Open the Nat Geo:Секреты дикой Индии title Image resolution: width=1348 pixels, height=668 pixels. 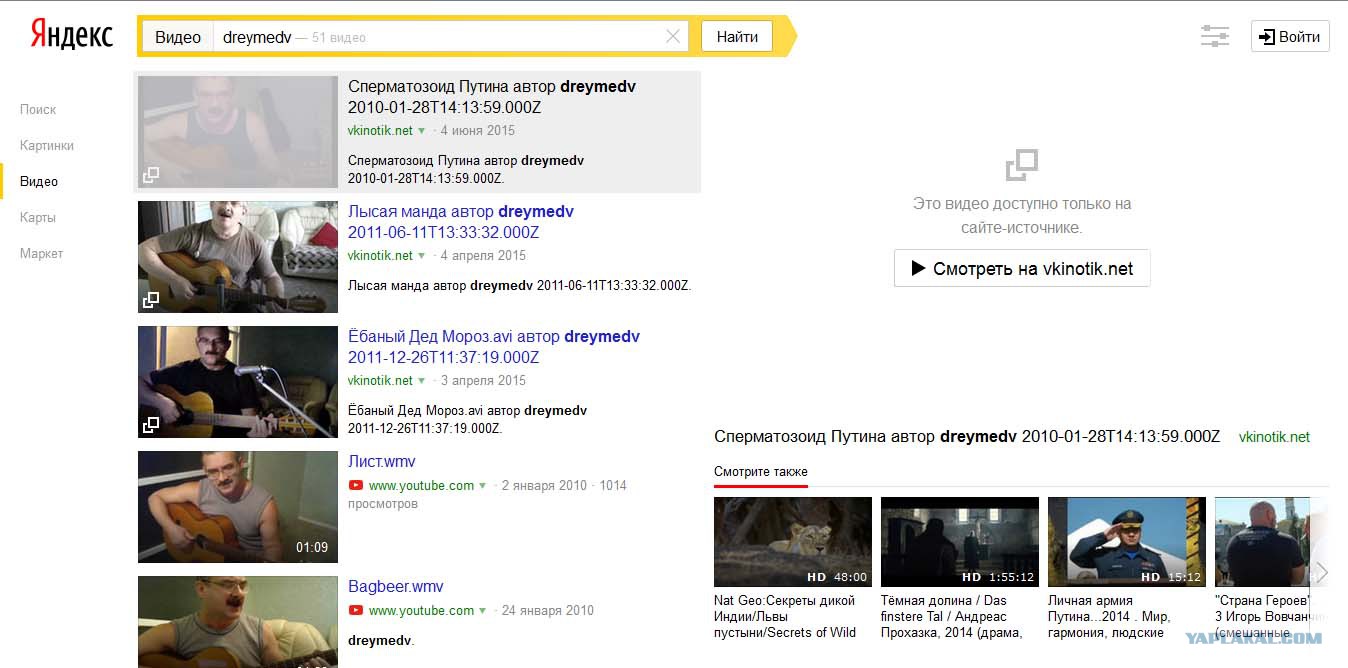pyautogui.click(x=785, y=616)
